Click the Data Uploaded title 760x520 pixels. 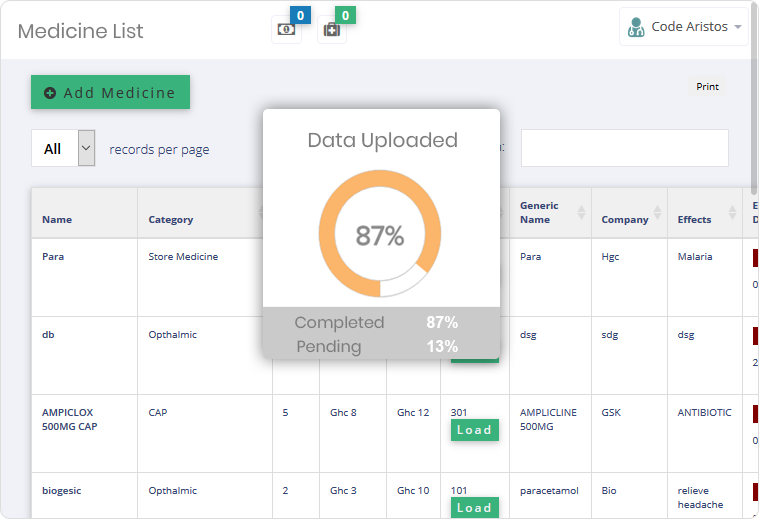coord(382,140)
